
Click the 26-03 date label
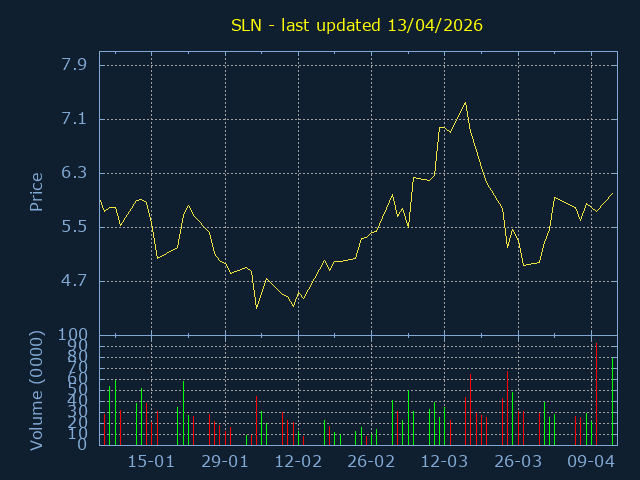click(x=518, y=462)
